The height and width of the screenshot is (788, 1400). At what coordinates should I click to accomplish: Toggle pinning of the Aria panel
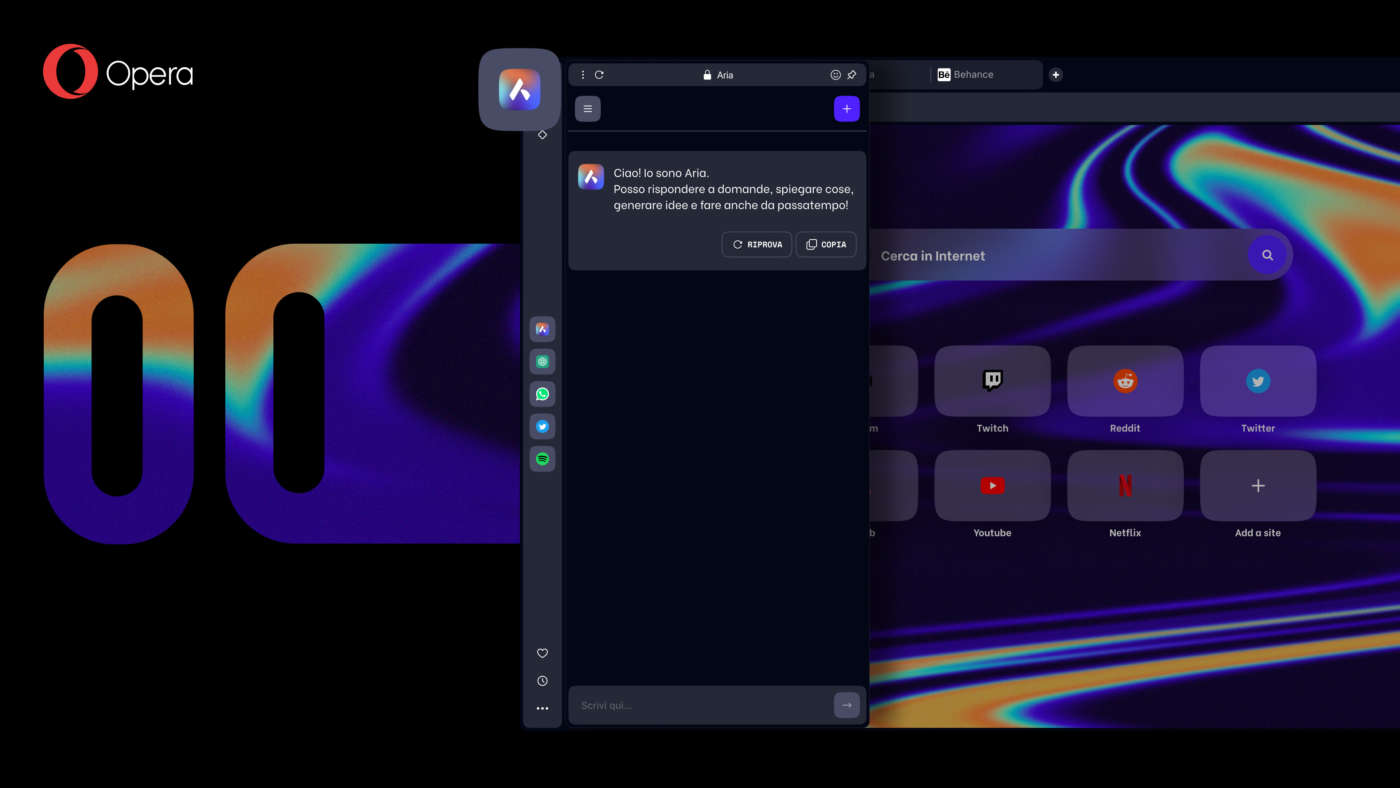point(852,74)
